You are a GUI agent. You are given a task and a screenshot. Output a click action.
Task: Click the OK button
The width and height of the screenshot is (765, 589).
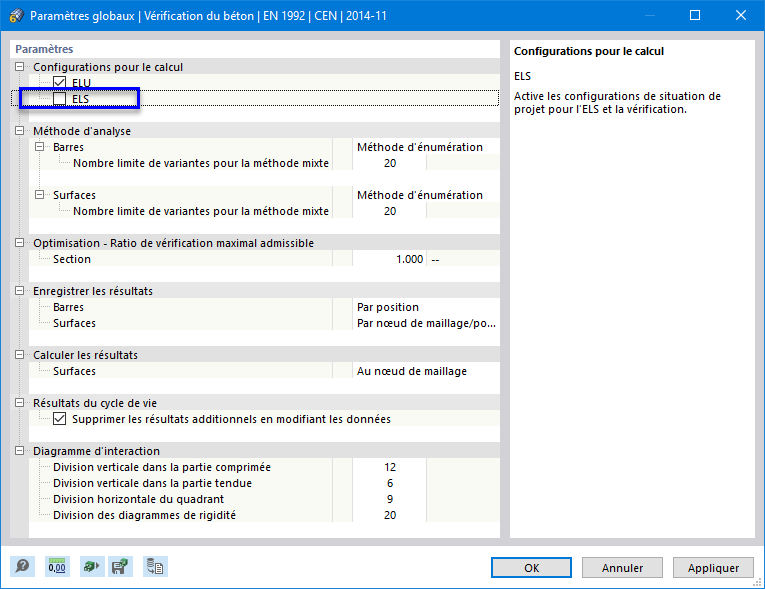point(531,568)
